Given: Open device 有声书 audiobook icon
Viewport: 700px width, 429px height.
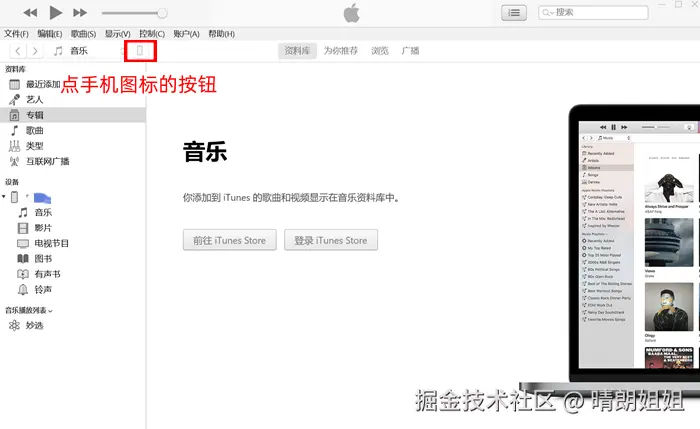Looking at the screenshot, I should [x=23, y=274].
